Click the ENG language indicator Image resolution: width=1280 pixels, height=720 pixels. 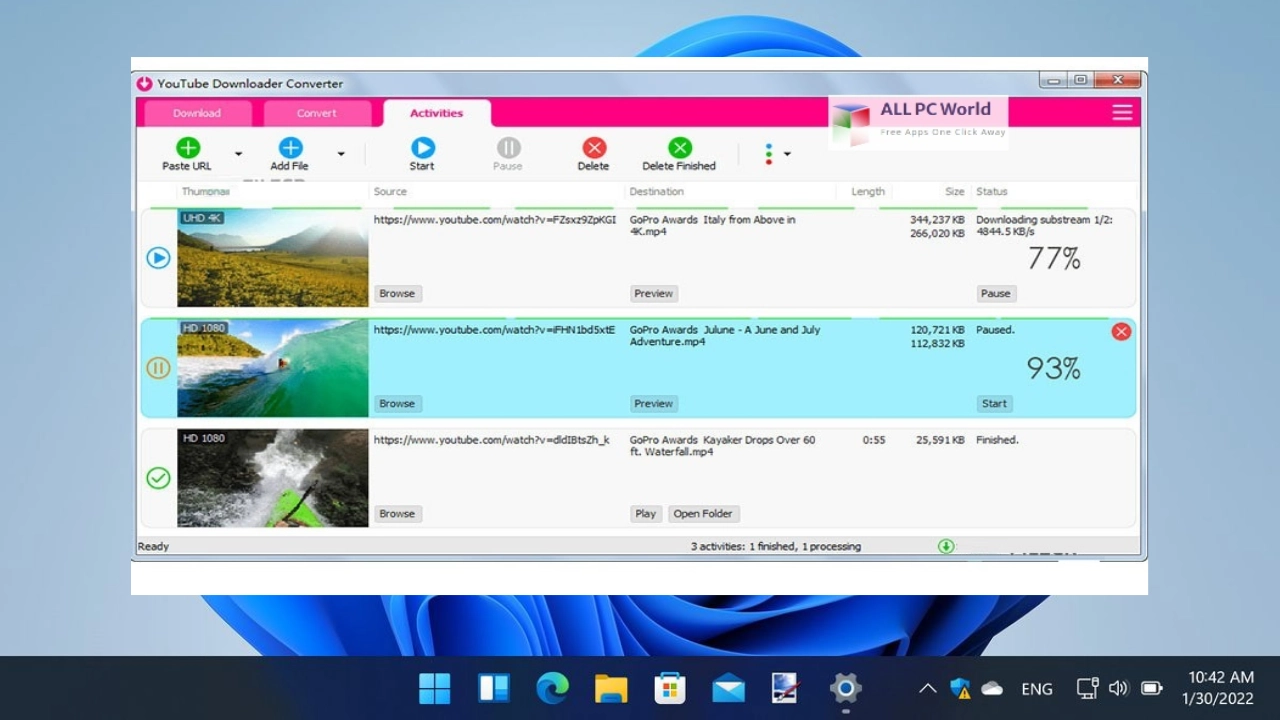(1037, 688)
